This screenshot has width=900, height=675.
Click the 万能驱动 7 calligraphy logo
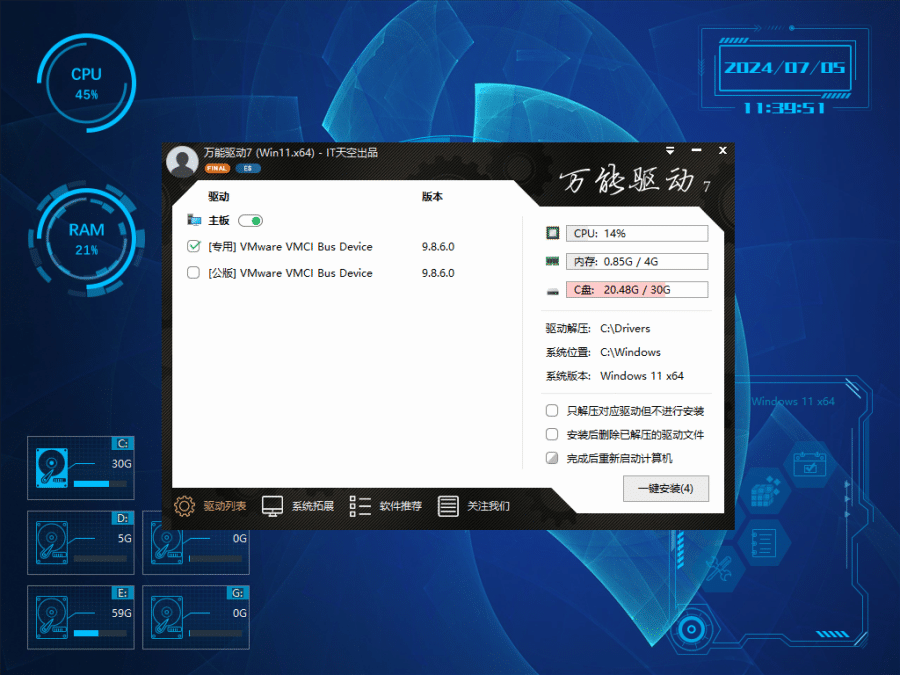coord(635,181)
